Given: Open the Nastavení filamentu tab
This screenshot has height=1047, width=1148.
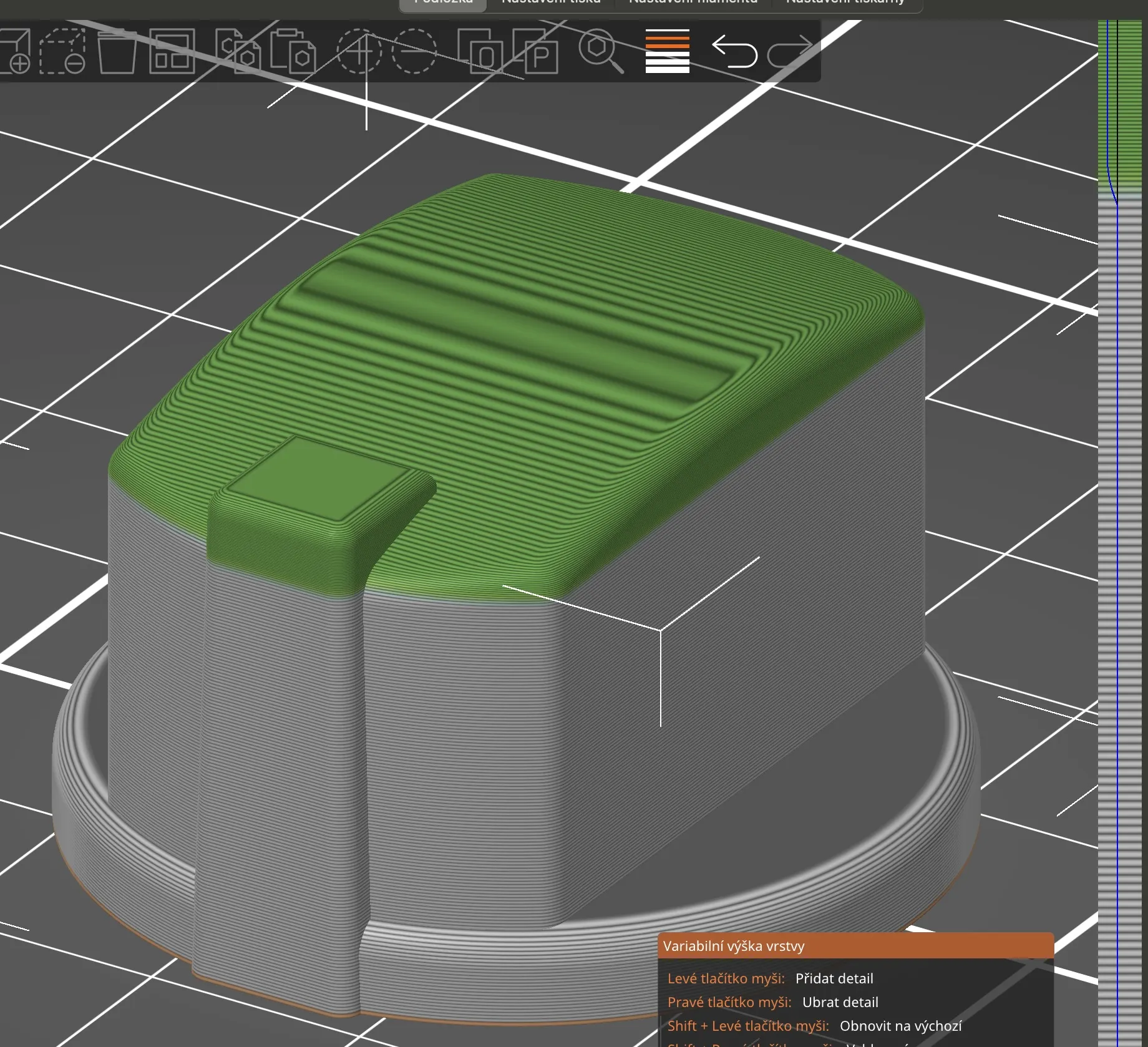Looking at the screenshot, I should pyautogui.click(x=693, y=4).
